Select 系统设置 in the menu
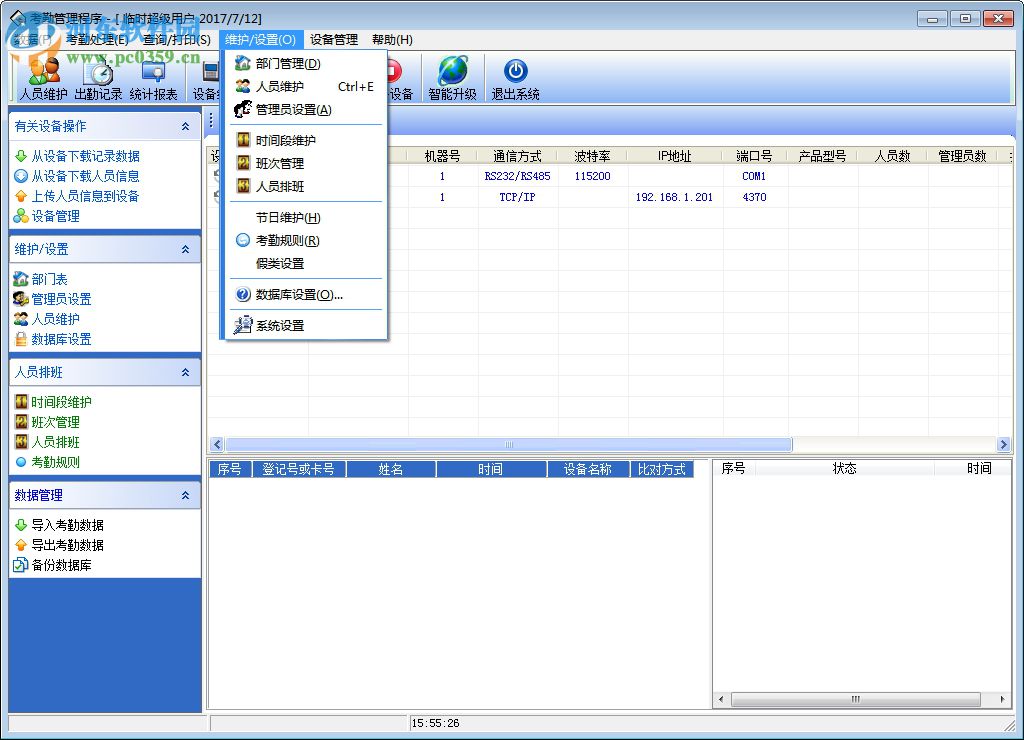 279,326
